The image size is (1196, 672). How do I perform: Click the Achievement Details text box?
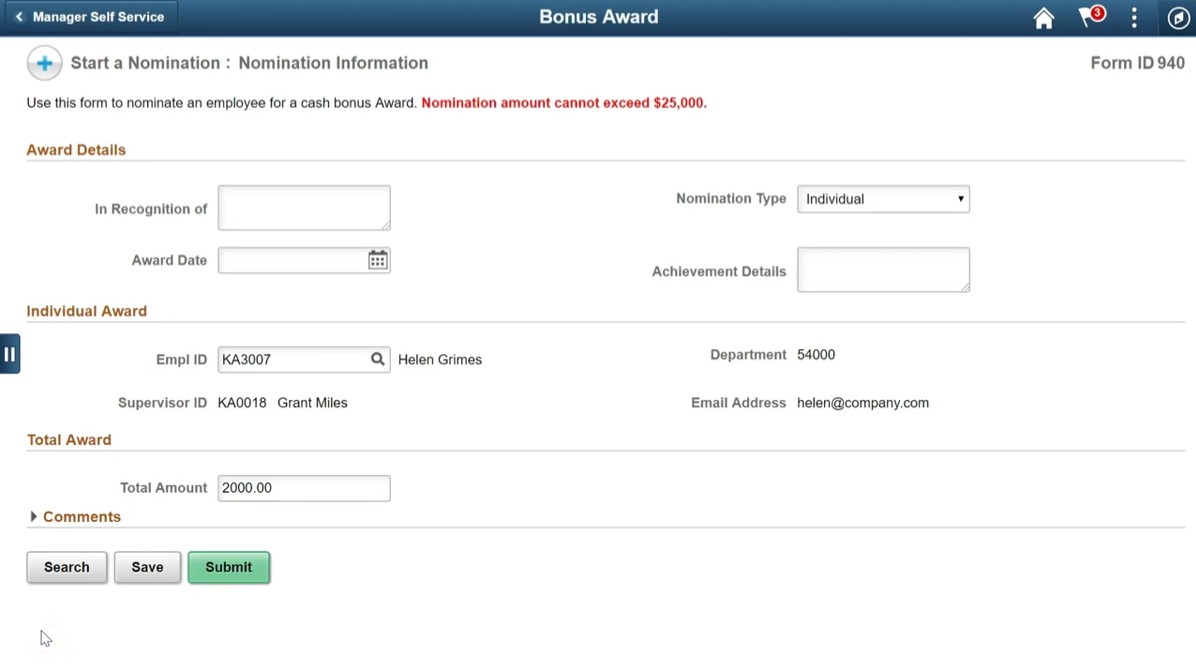coord(883,269)
